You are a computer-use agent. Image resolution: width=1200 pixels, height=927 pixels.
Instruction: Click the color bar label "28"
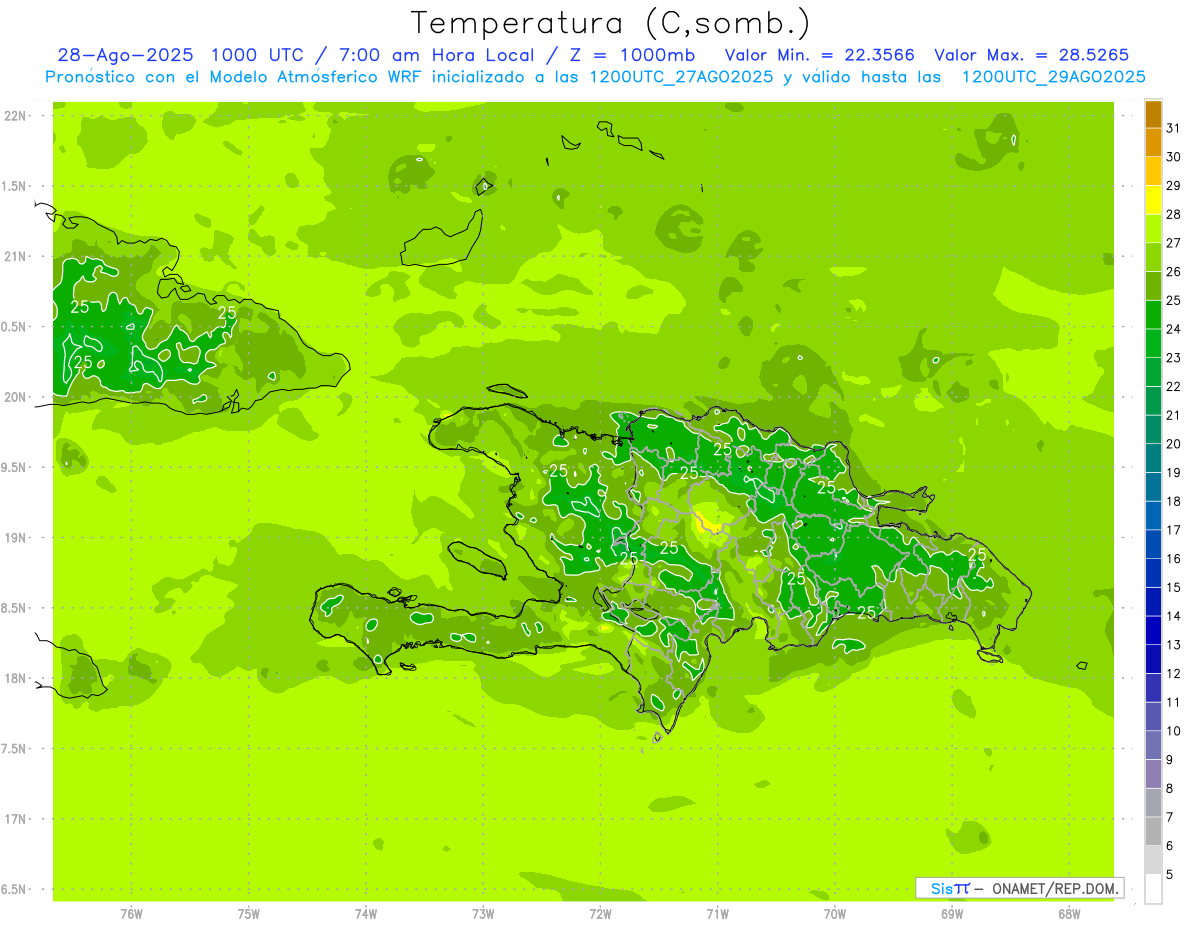pyautogui.click(x=1174, y=214)
